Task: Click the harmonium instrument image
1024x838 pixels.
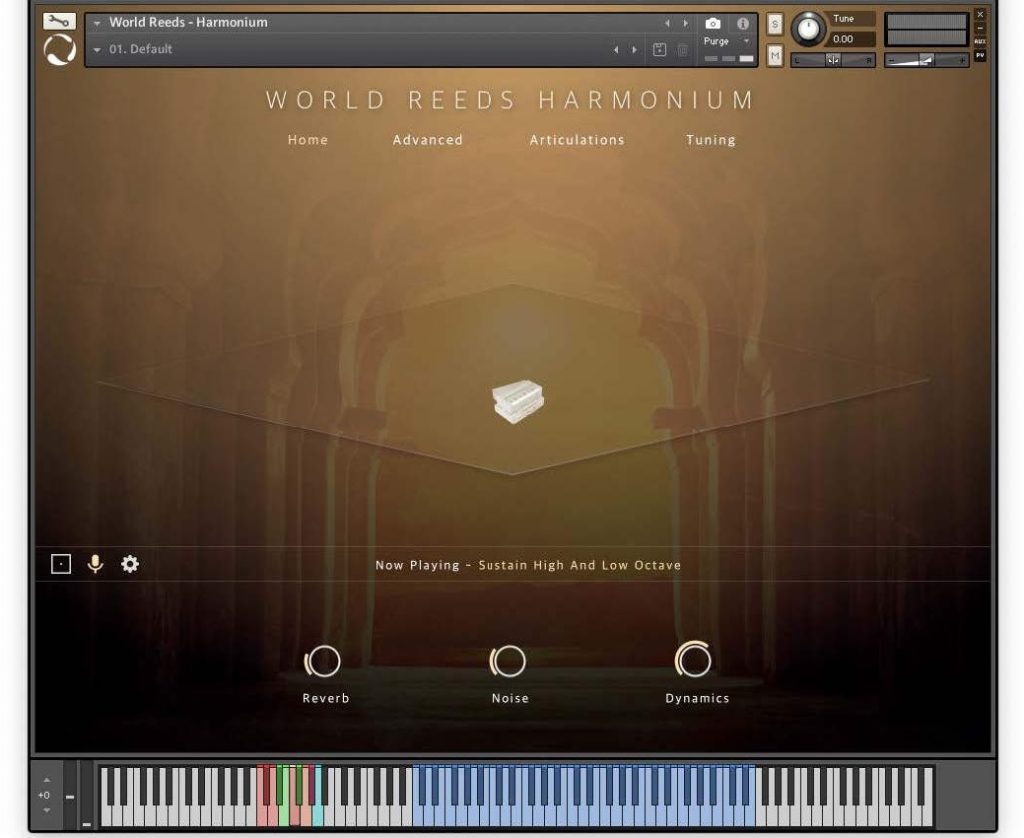Action: click(x=517, y=400)
